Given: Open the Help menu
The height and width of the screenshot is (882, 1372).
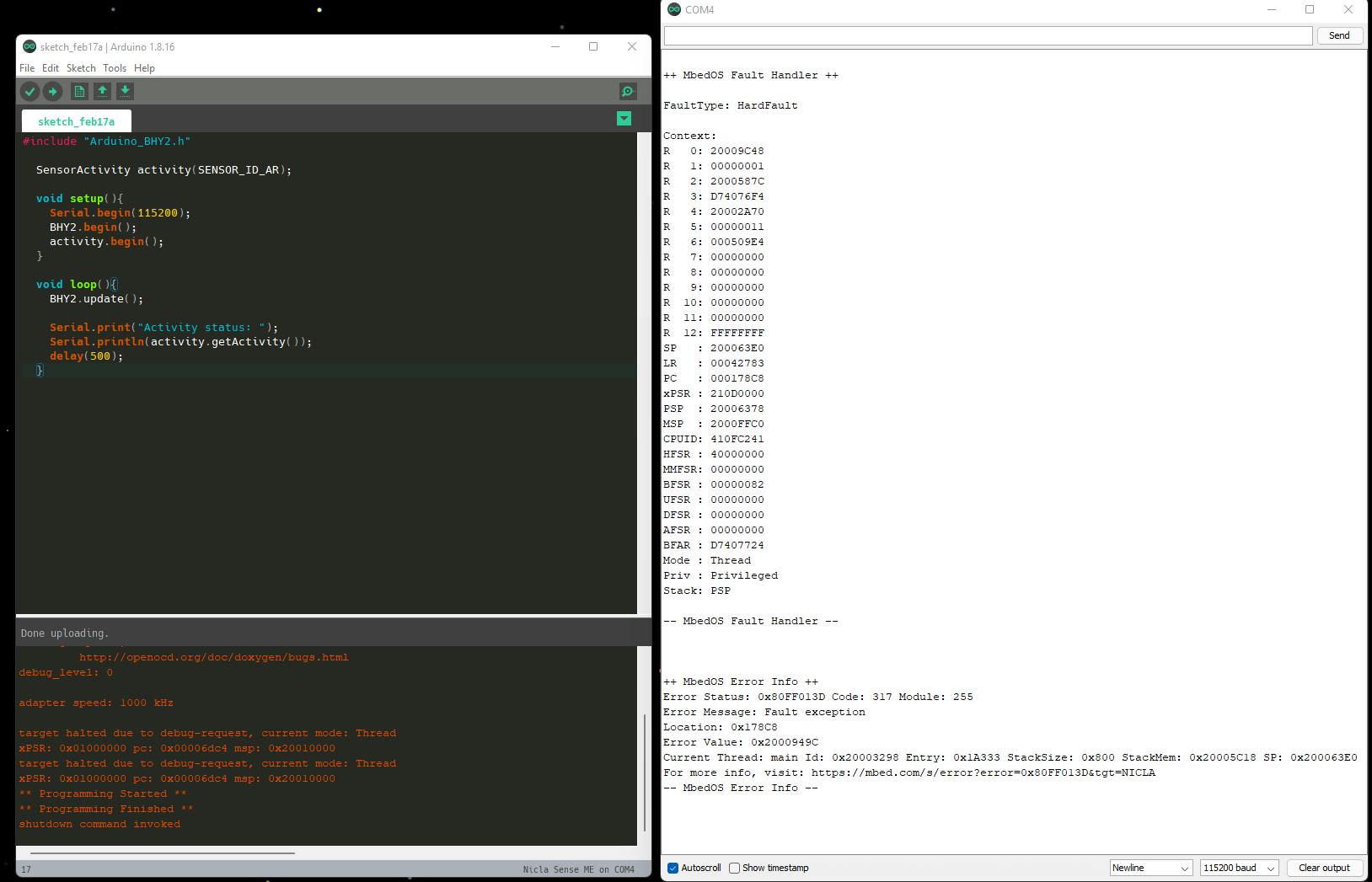Looking at the screenshot, I should pyautogui.click(x=144, y=68).
